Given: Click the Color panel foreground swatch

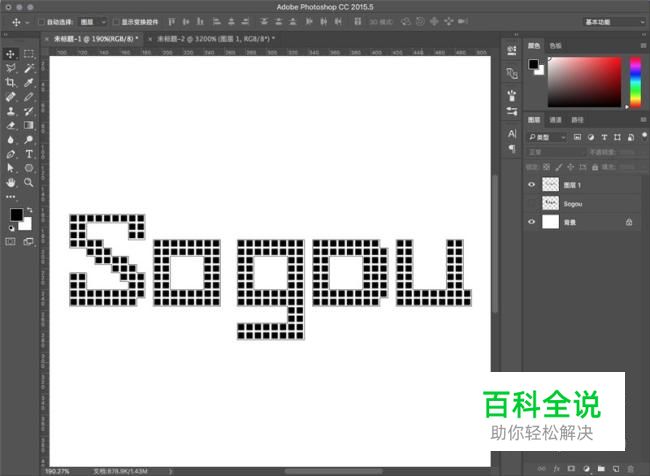Looking at the screenshot, I should pos(533,64).
